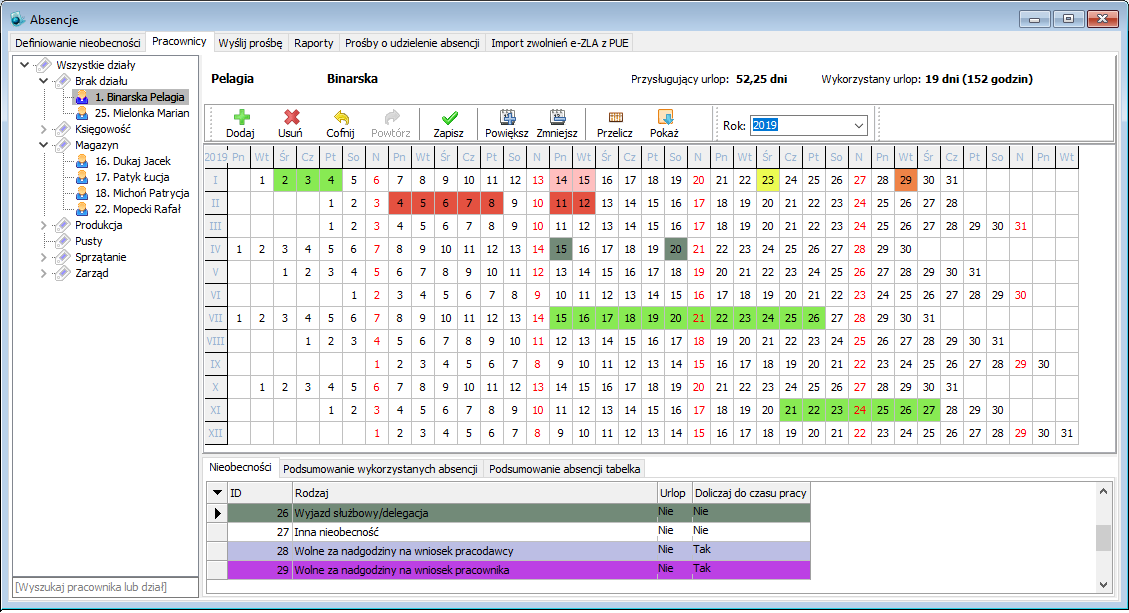Screen dimensions: 1129x613
Task: Select row Inna nieobecność
Action: [519, 532]
